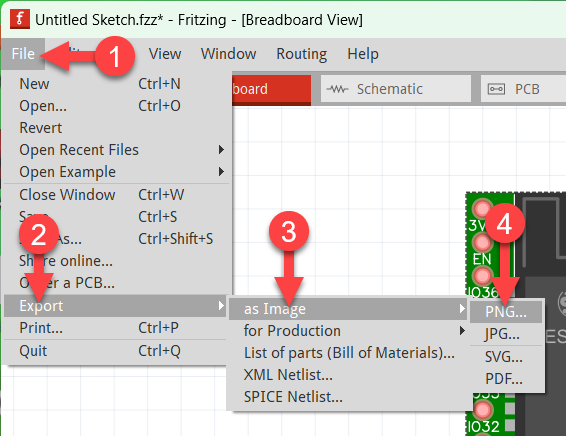Open the Window menu

(228, 54)
